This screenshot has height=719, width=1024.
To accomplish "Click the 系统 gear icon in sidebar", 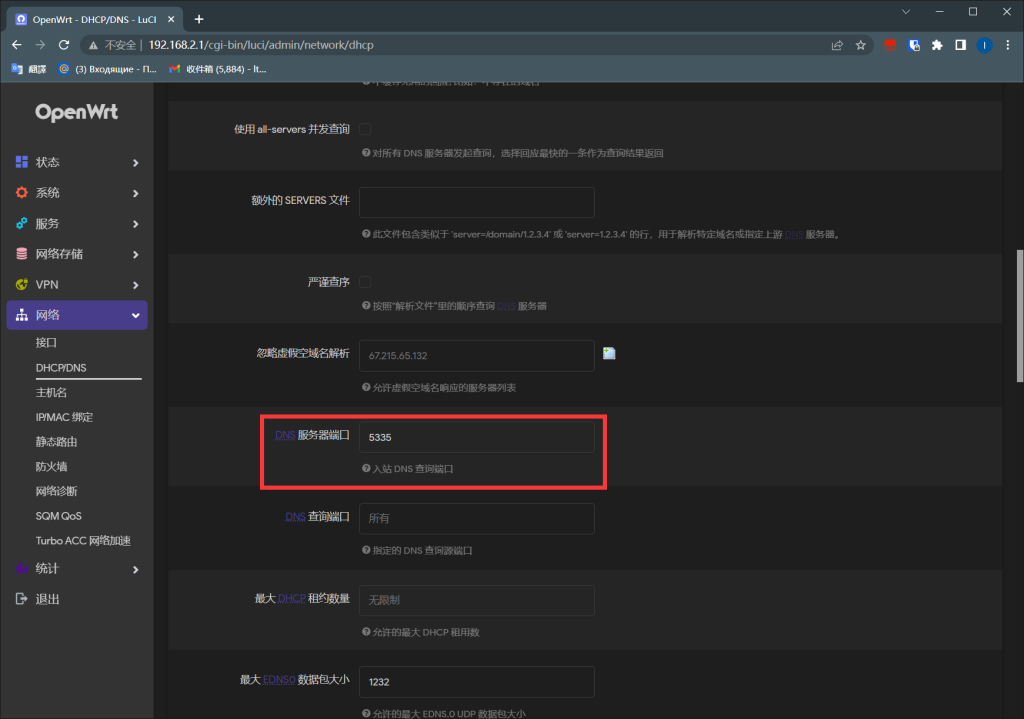I will 21,192.
